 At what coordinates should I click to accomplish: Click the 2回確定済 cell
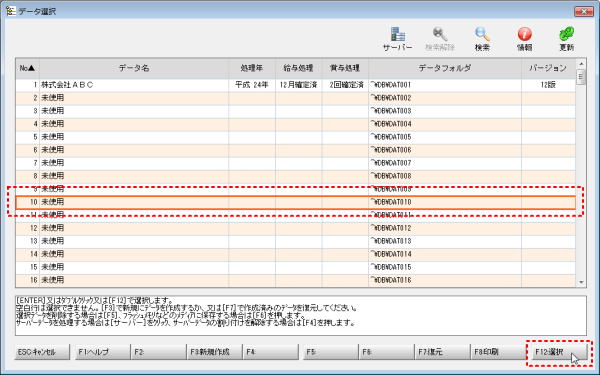pyautogui.click(x=345, y=85)
